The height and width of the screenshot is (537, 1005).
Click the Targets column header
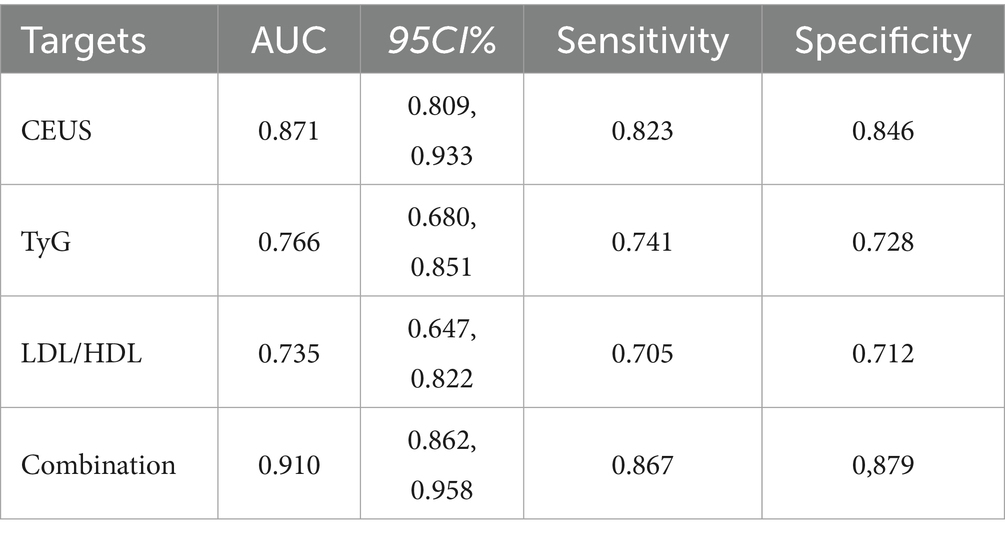pos(84,41)
